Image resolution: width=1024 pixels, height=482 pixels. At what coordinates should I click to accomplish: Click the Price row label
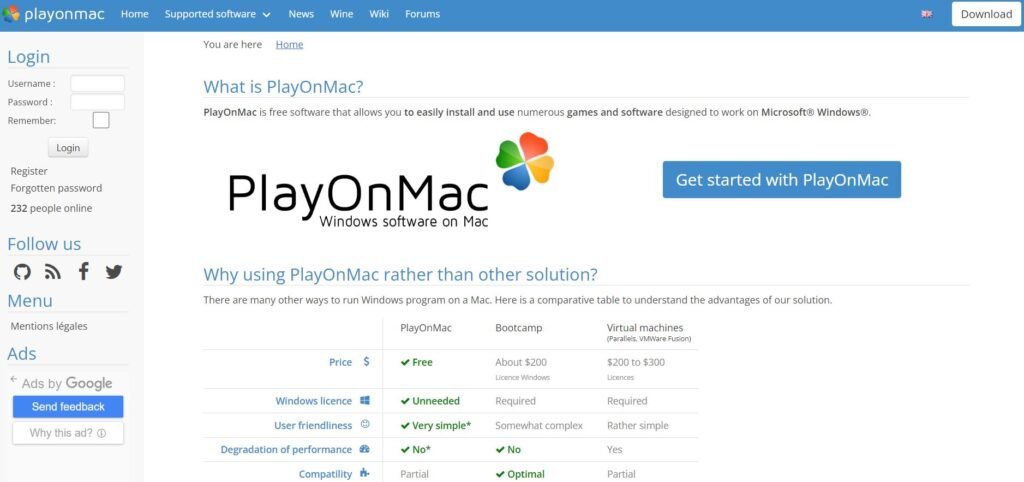coord(340,362)
